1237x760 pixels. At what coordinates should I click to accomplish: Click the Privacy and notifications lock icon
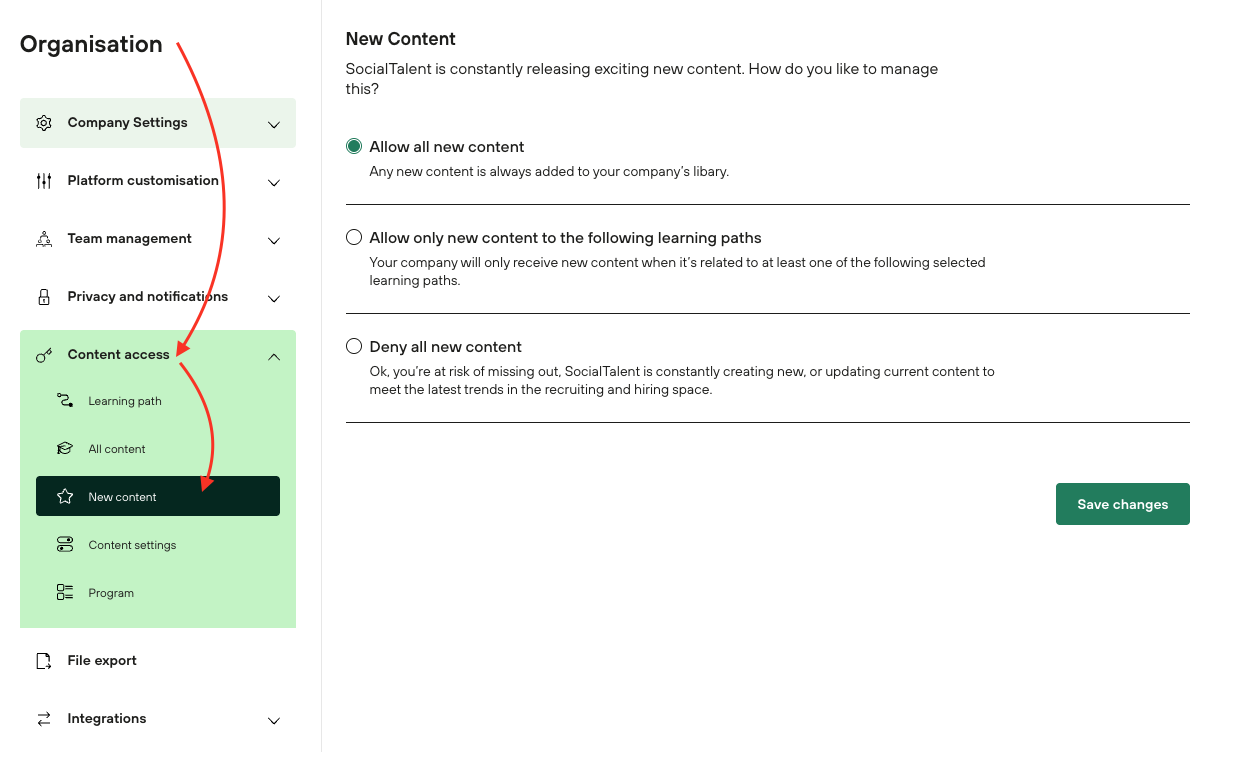[44, 297]
